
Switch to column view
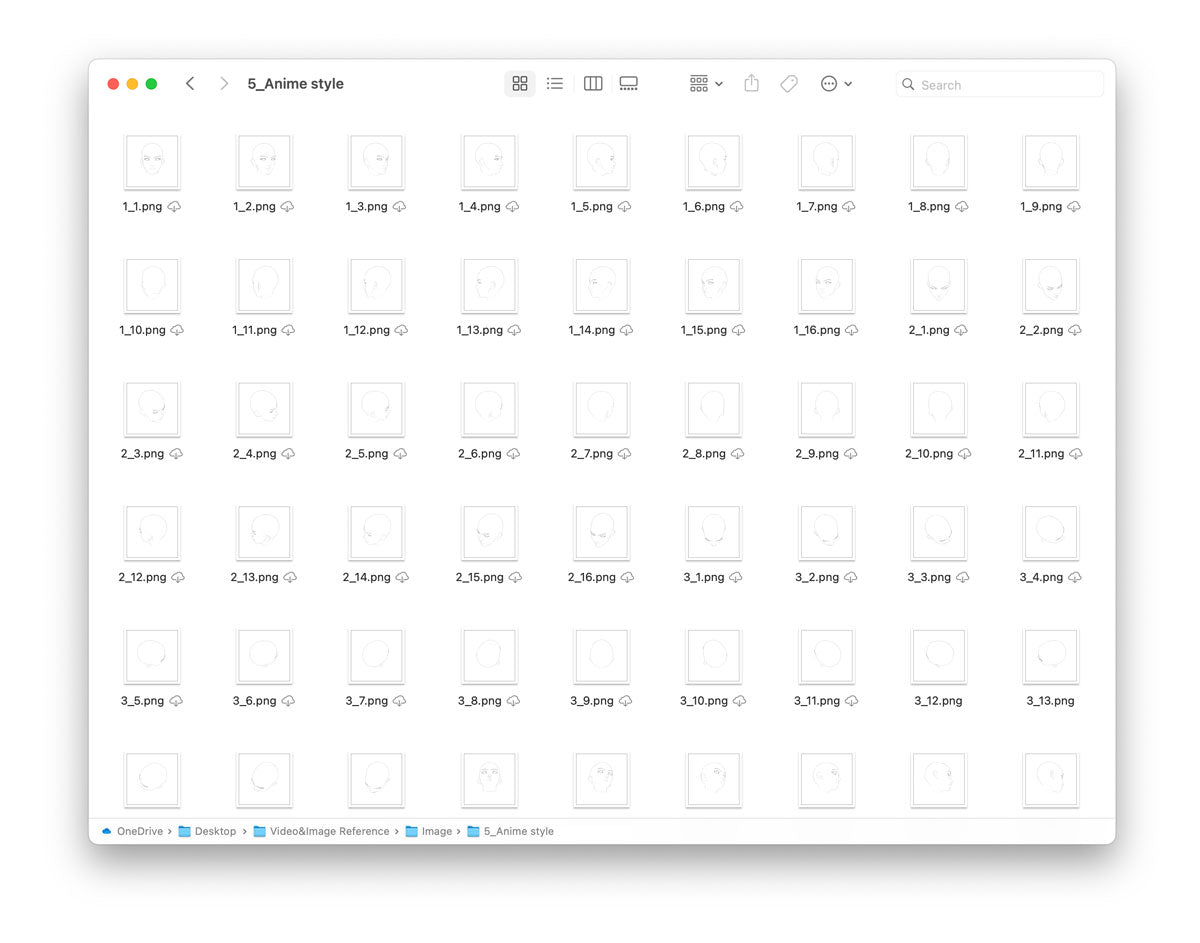593,84
